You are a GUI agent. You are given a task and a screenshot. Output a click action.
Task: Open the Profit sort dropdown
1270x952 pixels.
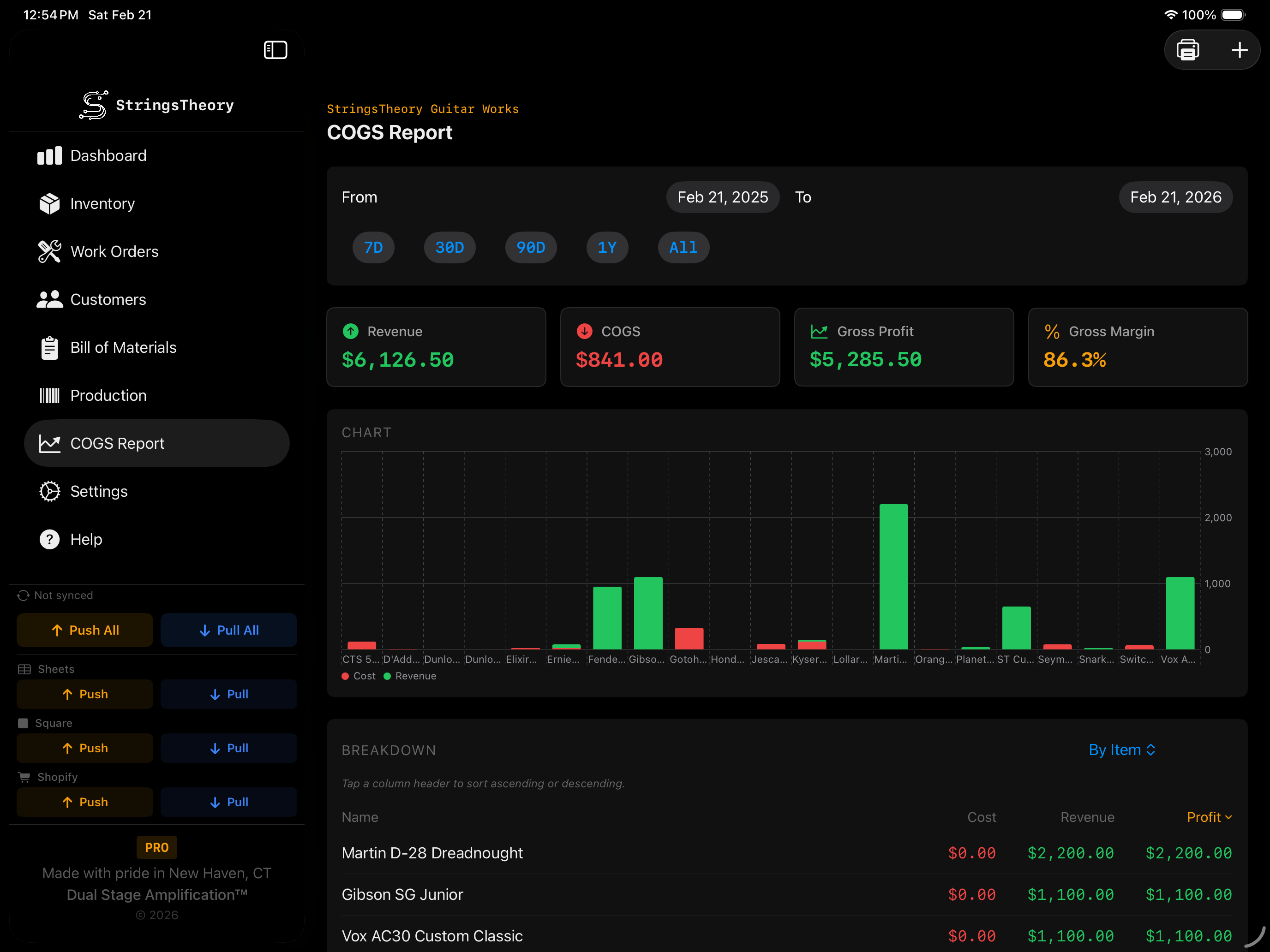(1209, 816)
